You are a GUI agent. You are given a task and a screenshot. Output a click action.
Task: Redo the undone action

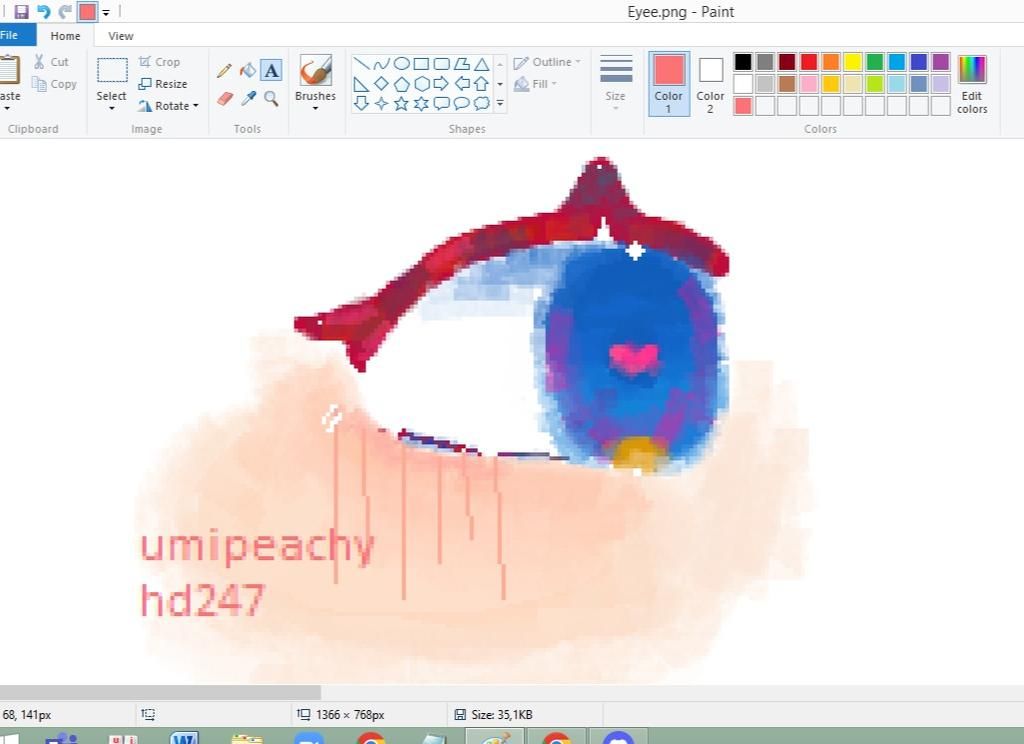click(x=65, y=12)
